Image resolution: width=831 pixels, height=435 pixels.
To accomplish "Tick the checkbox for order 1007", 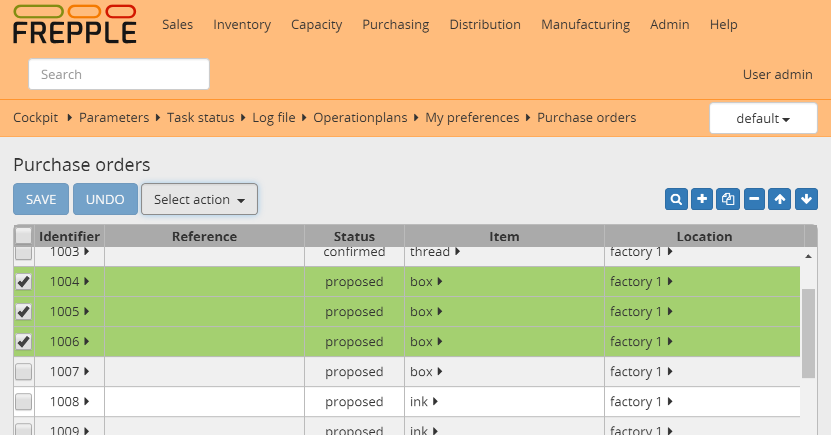I will click(x=23, y=372).
